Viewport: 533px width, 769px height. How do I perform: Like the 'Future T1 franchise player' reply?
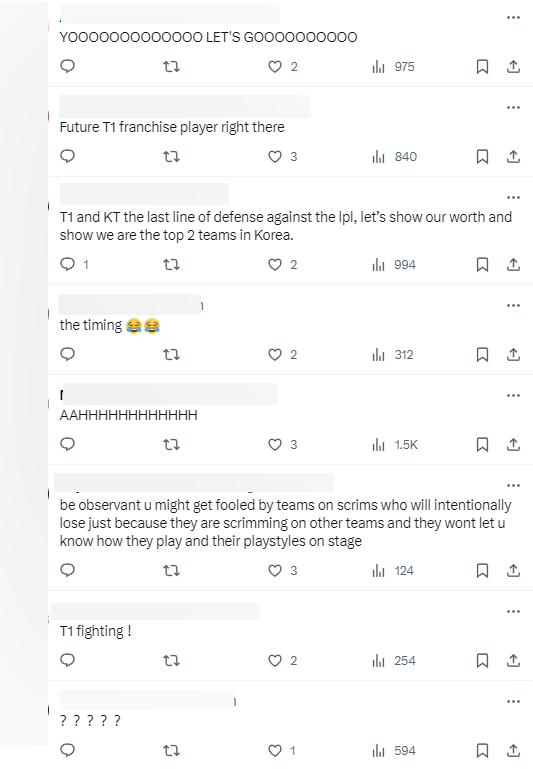(282, 156)
